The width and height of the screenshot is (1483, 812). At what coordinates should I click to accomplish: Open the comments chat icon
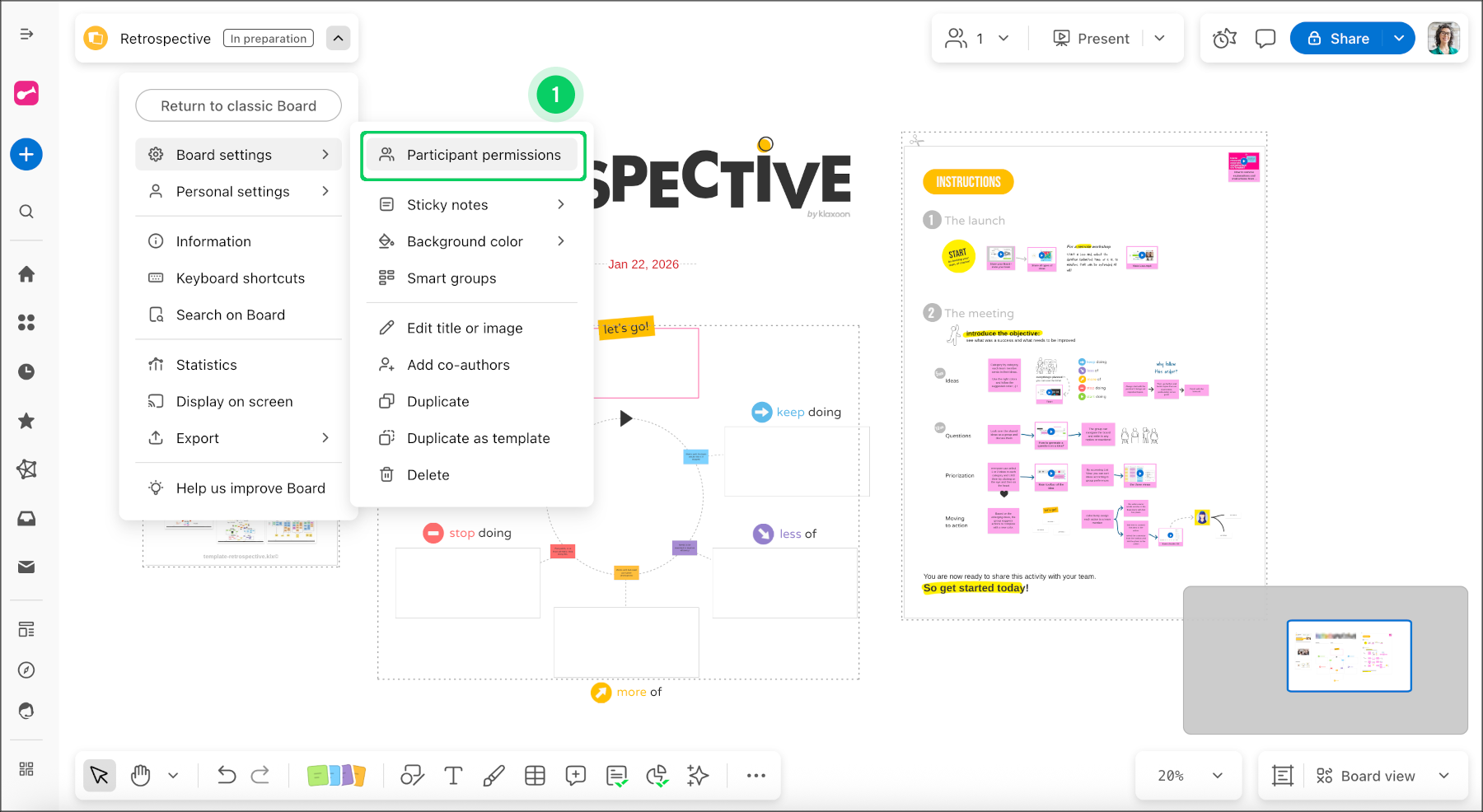tap(1265, 39)
